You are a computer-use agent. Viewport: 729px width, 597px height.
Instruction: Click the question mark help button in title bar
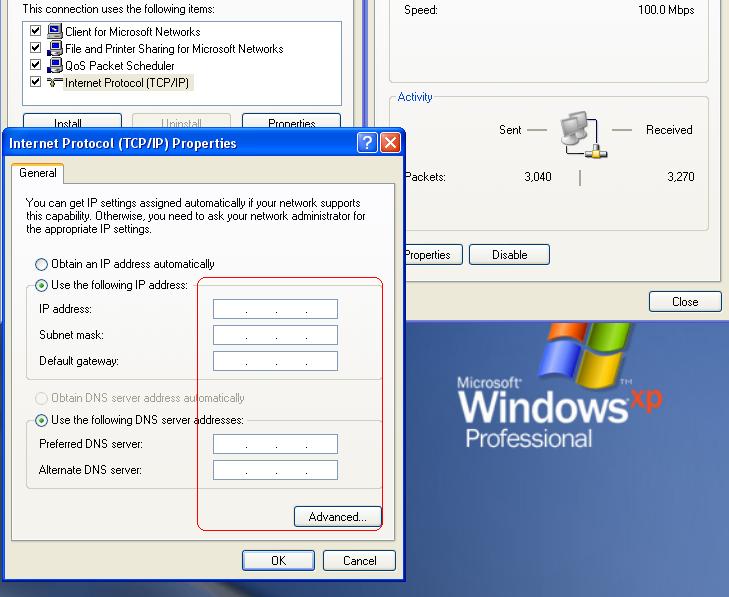click(367, 143)
